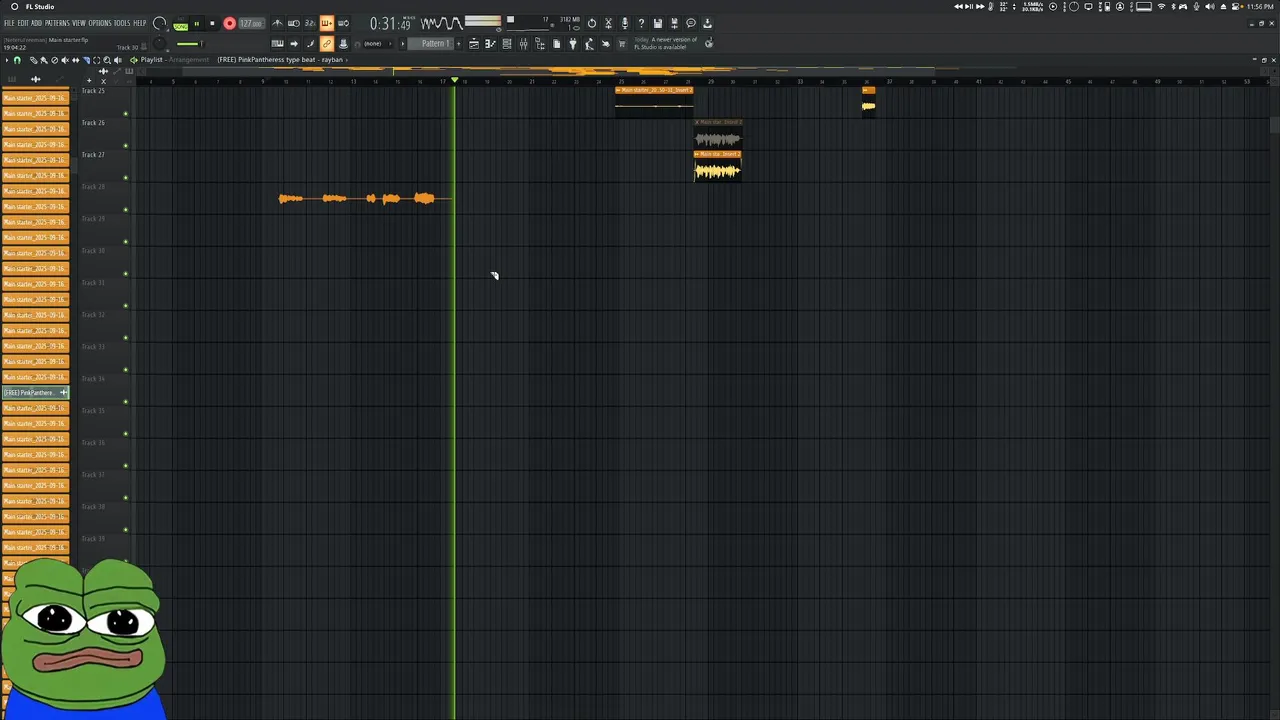Open the Piano roll window icon
Image resolution: width=1280 pixels, height=720 pixels.
click(490, 44)
